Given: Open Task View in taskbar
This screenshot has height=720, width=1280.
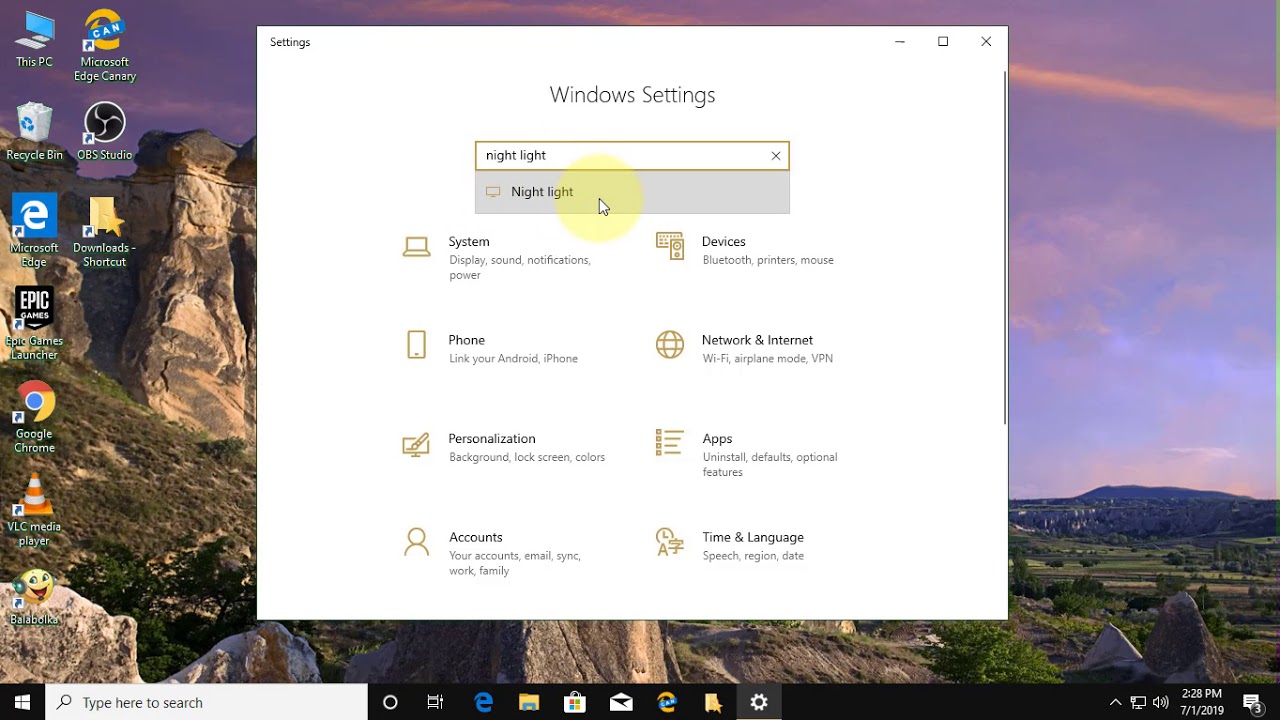Looking at the screenshot, I should (x=435, y=702).
